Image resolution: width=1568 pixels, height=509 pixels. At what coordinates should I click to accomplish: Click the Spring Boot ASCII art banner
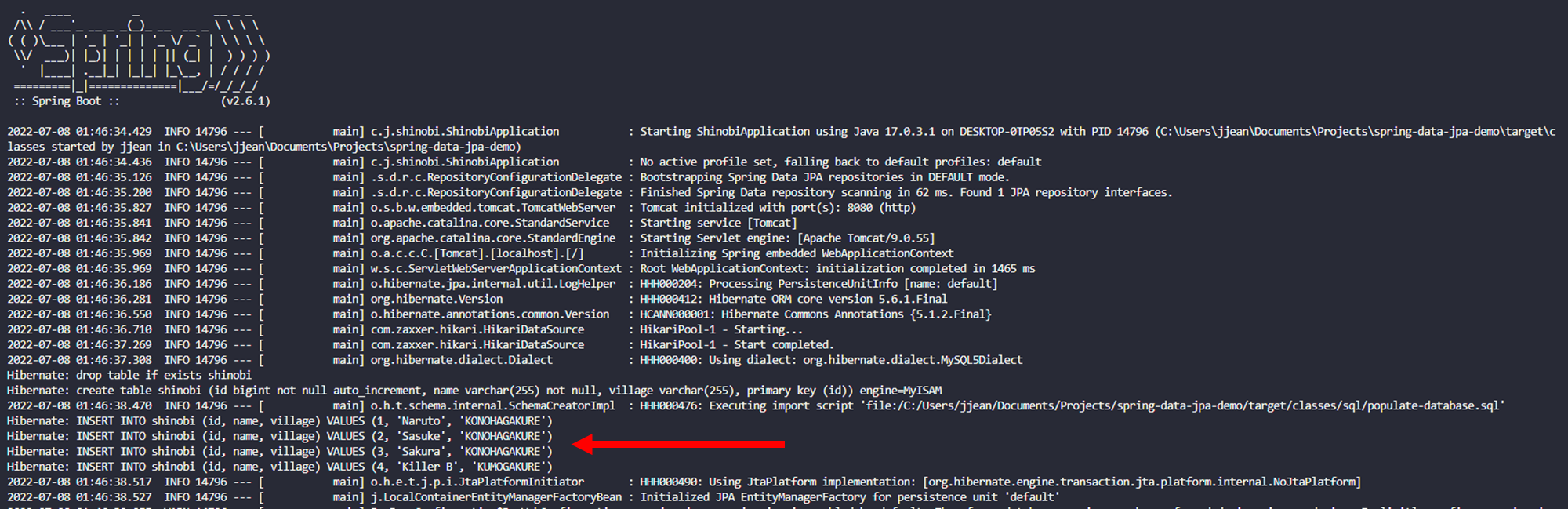pyautogui.click(x=139, y=50)
